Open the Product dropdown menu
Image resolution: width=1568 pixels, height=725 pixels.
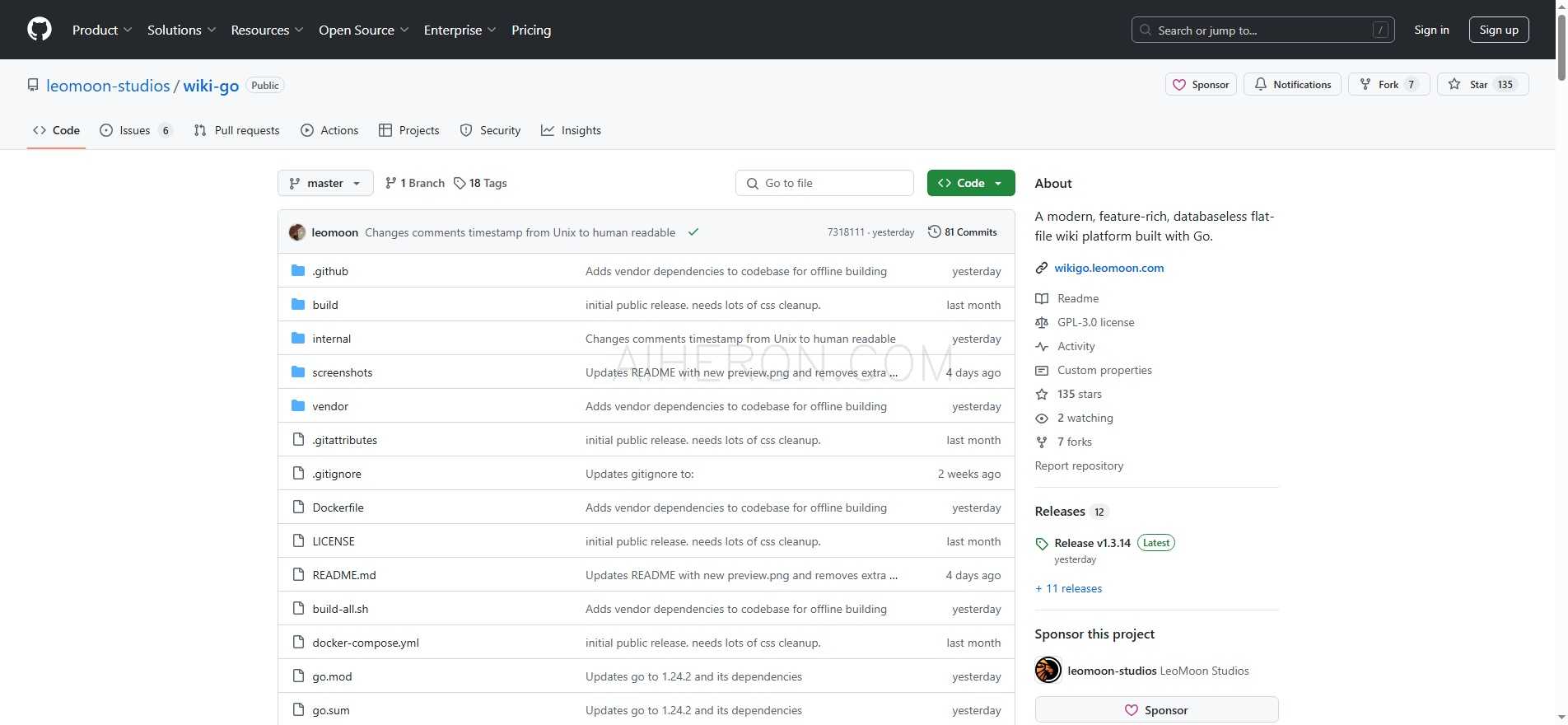(x=102, y=30)
